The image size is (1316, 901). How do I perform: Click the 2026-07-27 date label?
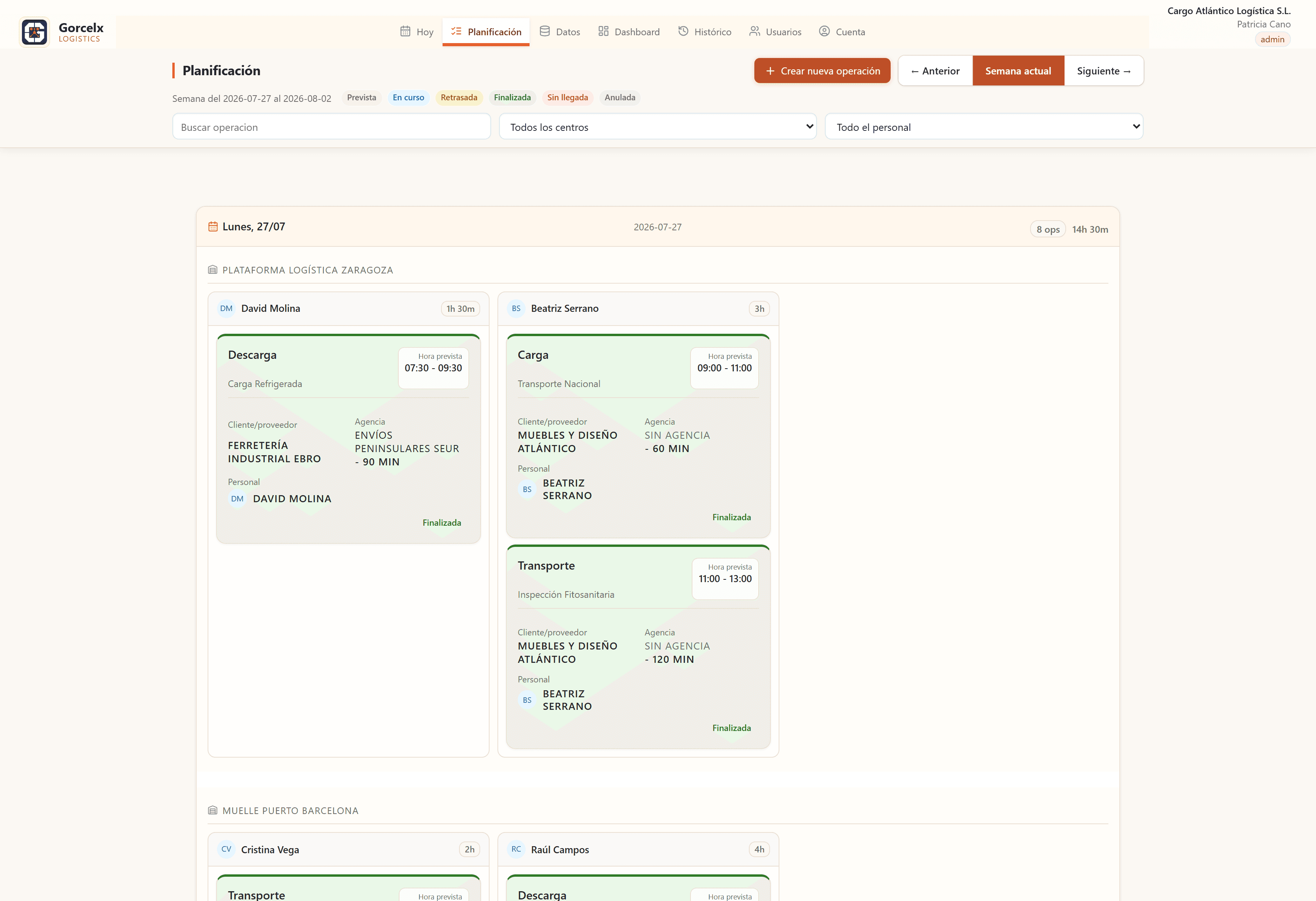(x=658, y=227)
